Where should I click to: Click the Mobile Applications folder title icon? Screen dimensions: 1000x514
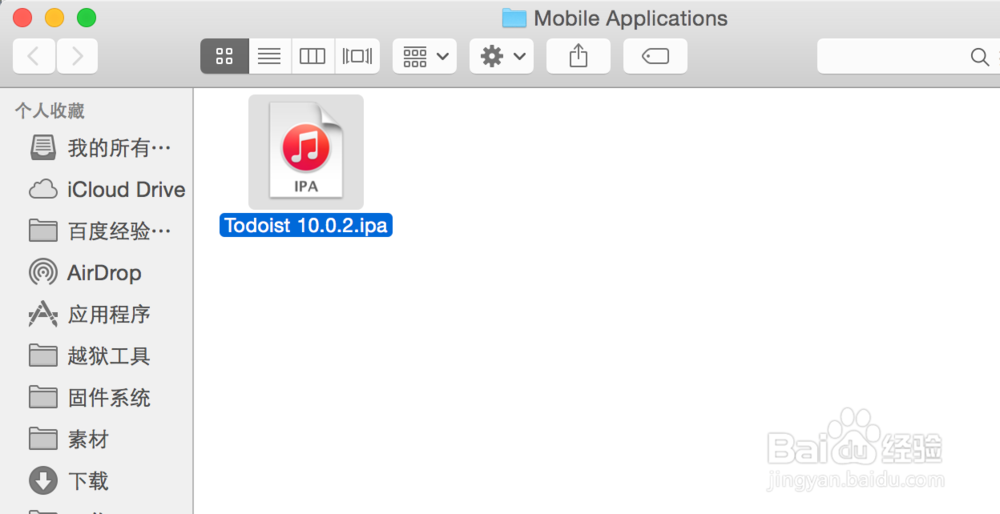click(x=514, y=18)
